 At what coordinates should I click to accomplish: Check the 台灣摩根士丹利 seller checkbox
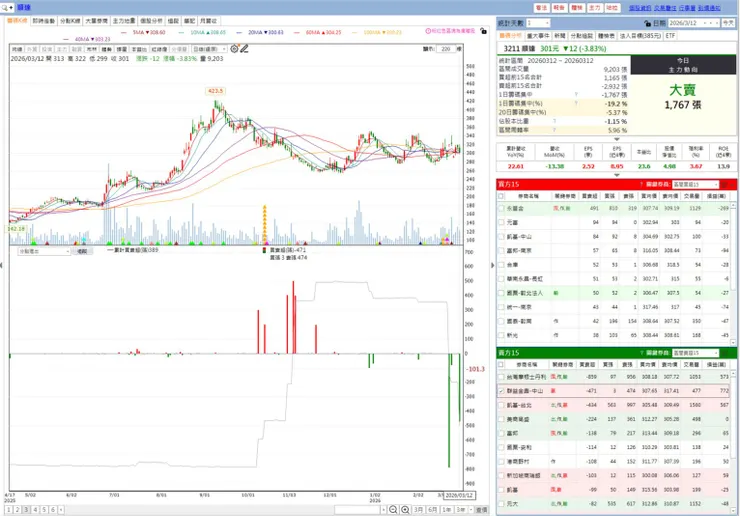click(x=501, y=377)
